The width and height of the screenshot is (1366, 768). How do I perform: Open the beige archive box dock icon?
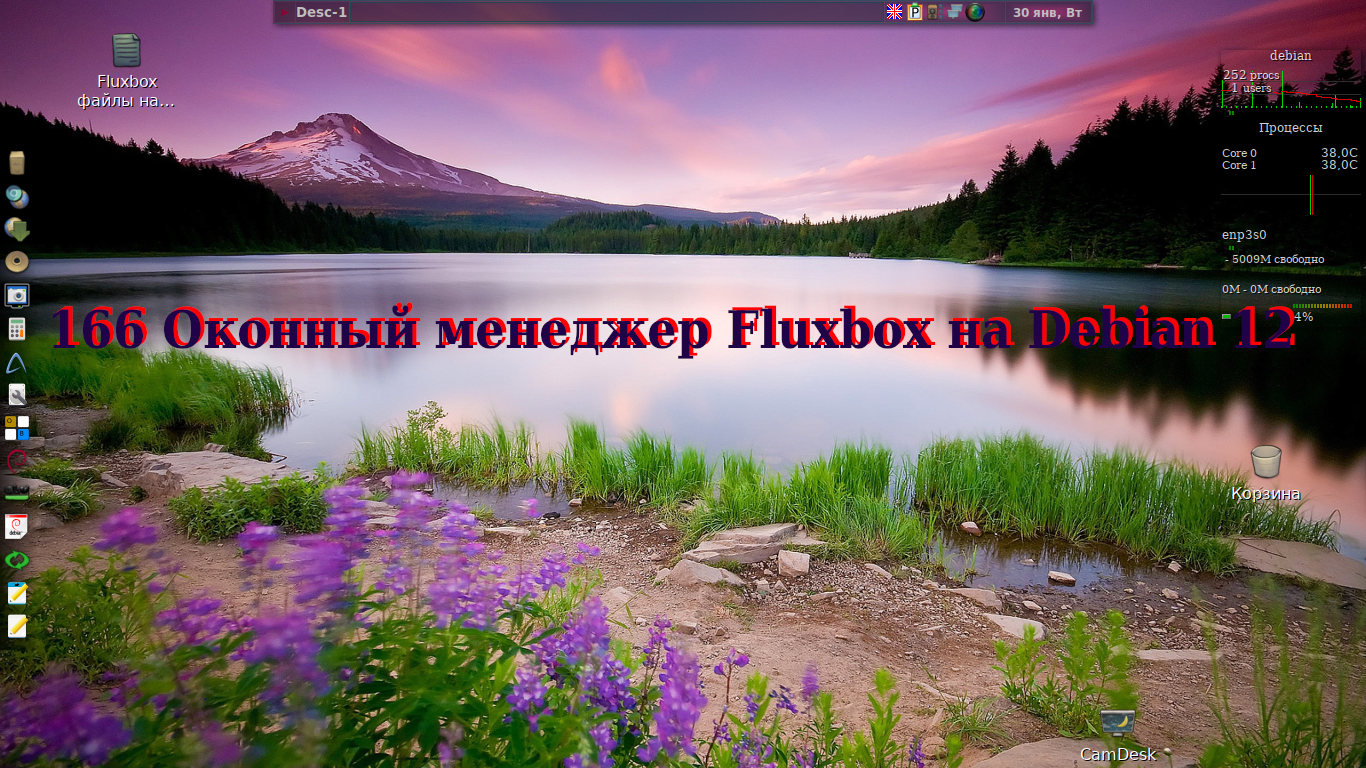coord(17,163)
